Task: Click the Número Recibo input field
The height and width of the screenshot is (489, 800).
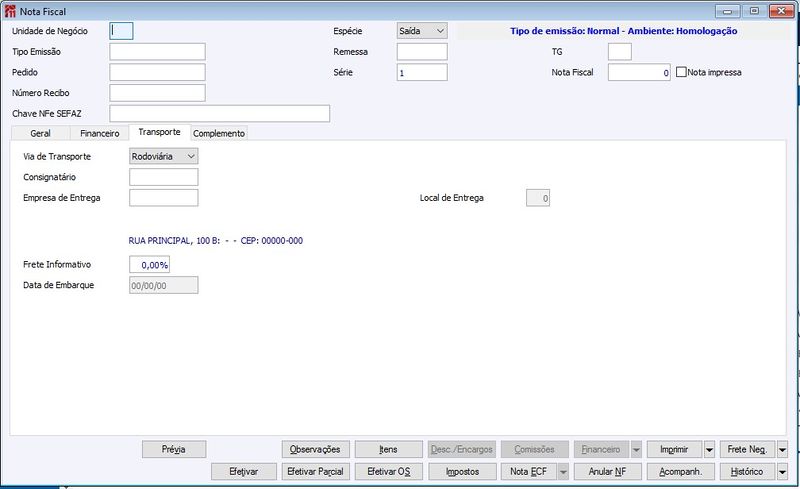Action: click(x=158, y=93)
